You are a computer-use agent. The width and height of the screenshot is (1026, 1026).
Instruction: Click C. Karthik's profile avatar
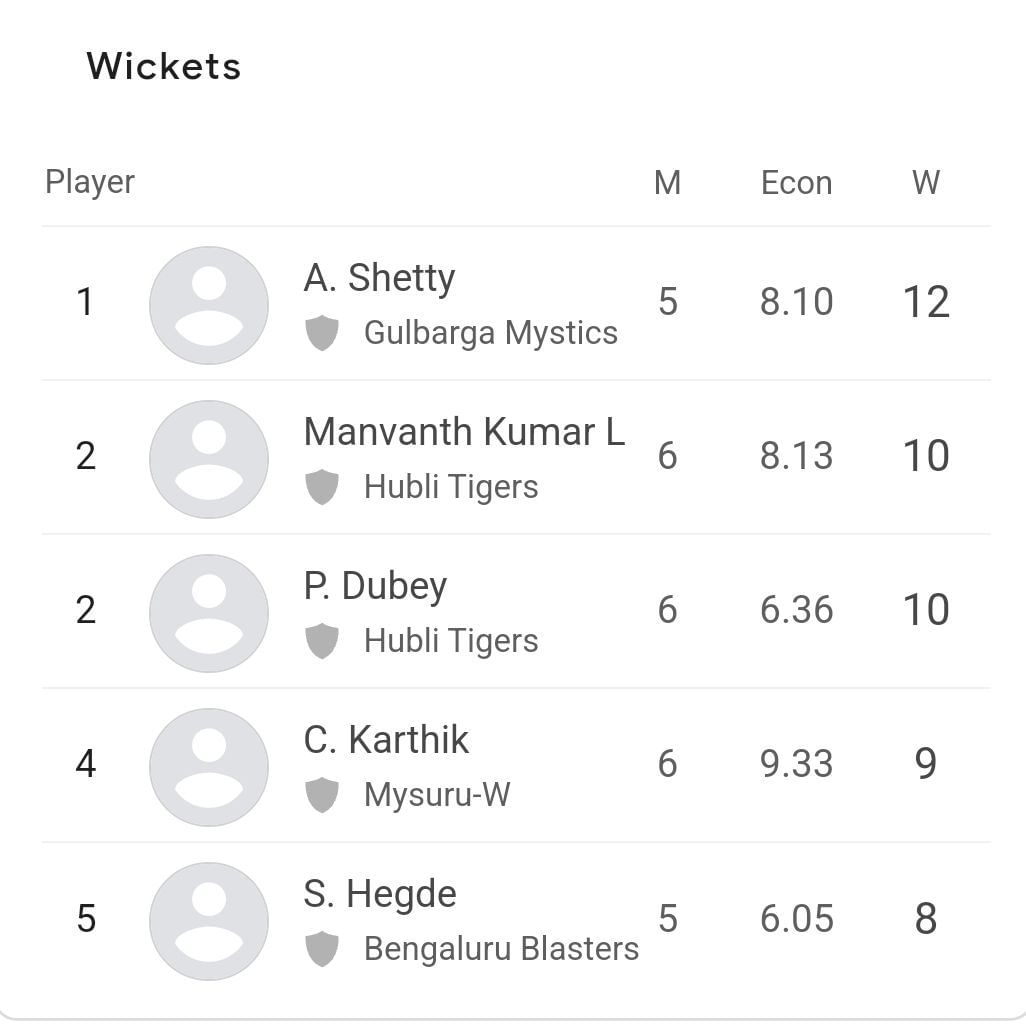pyautogui.click(x=208, y=766)
